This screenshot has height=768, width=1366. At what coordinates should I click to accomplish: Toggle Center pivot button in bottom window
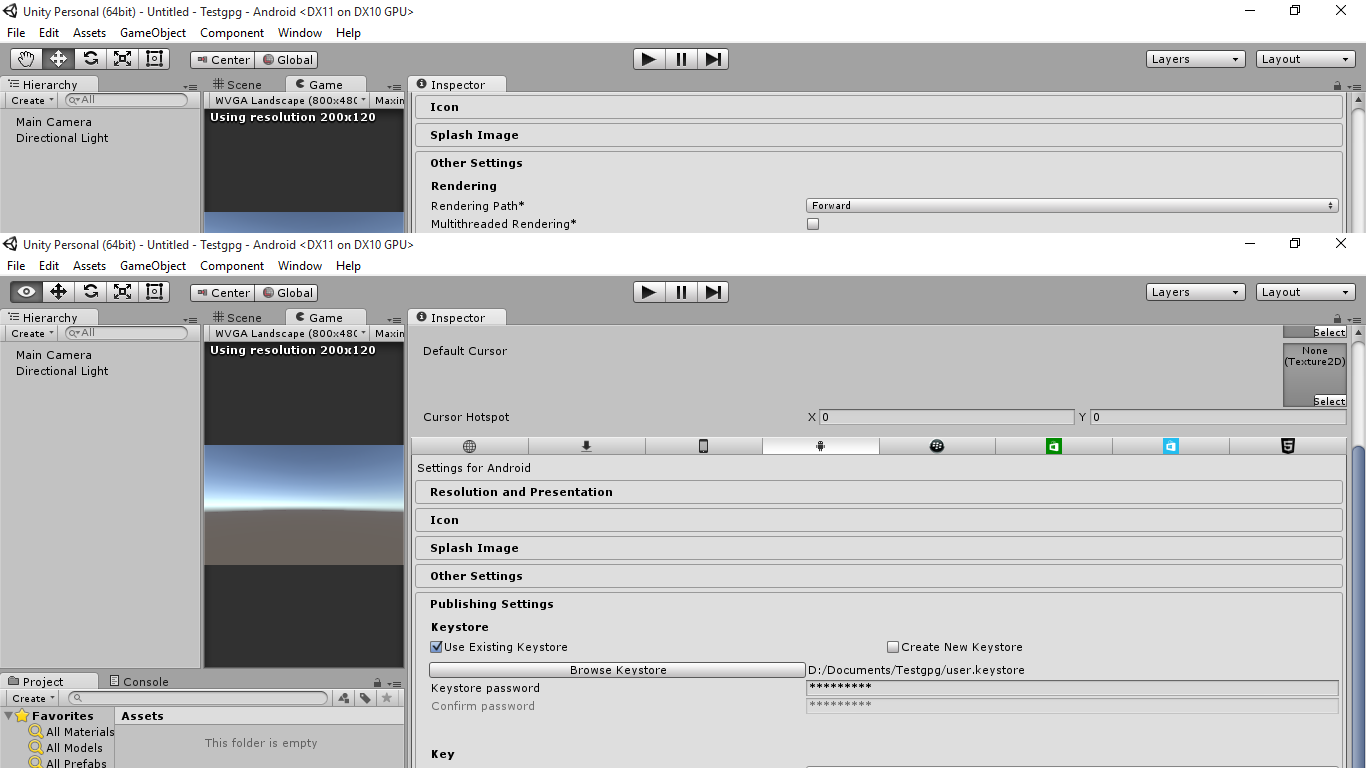pos(222,293)
